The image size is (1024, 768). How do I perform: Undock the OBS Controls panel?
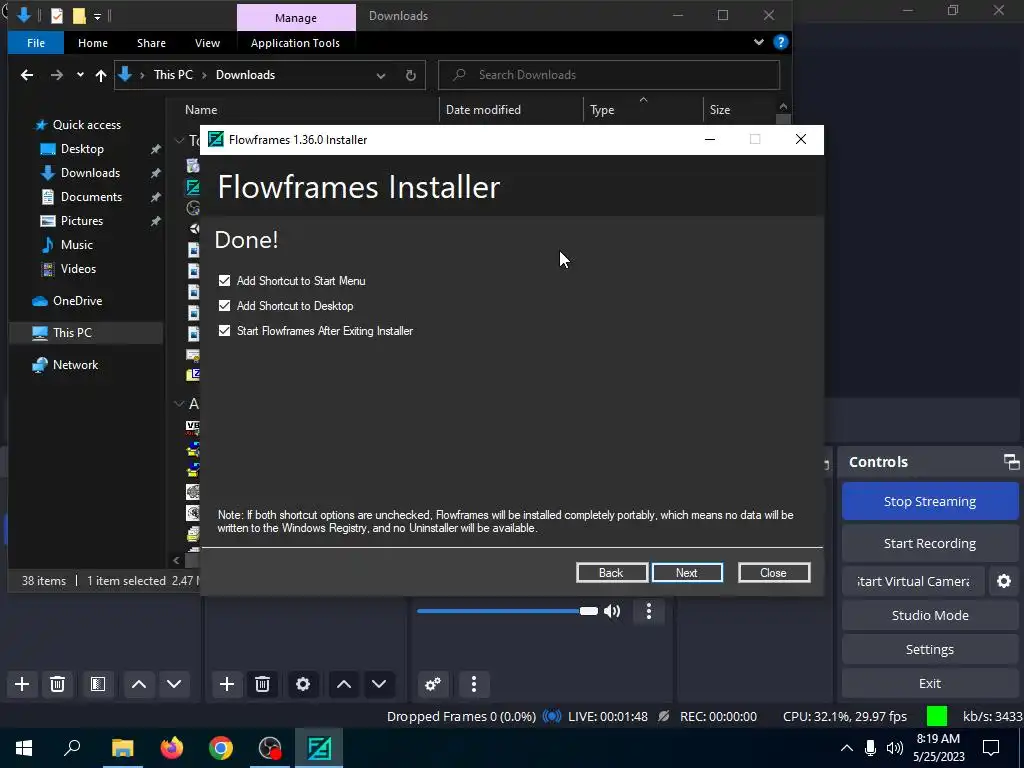click(1011, 462)
